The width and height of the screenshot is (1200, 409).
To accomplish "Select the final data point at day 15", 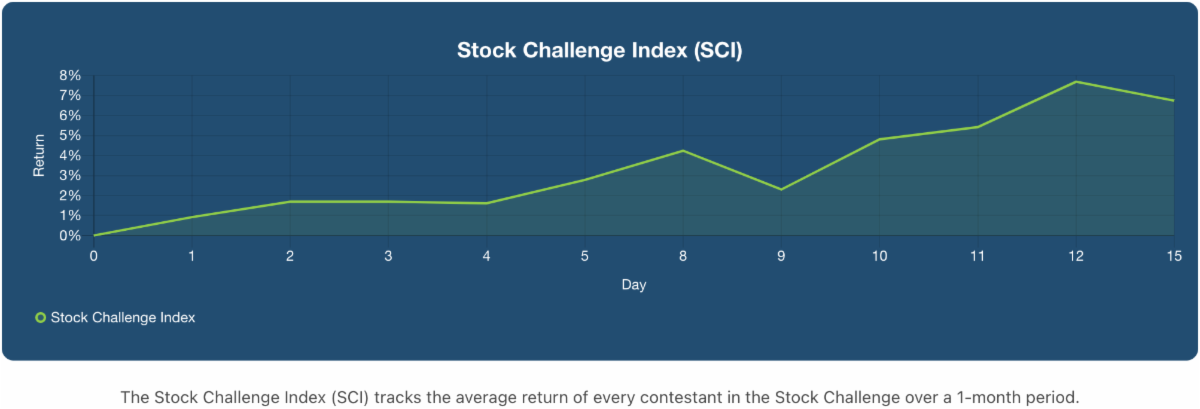I will point(1172,100).
